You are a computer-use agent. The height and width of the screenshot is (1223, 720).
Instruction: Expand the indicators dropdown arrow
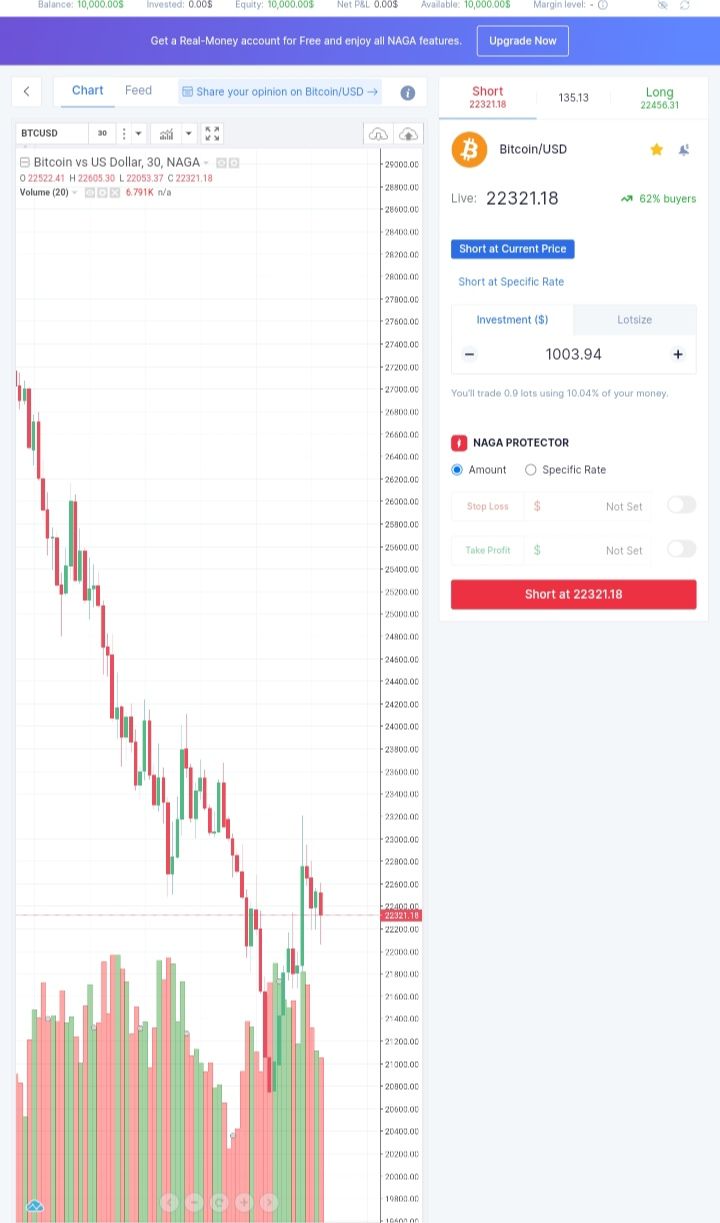click(189, 133)
